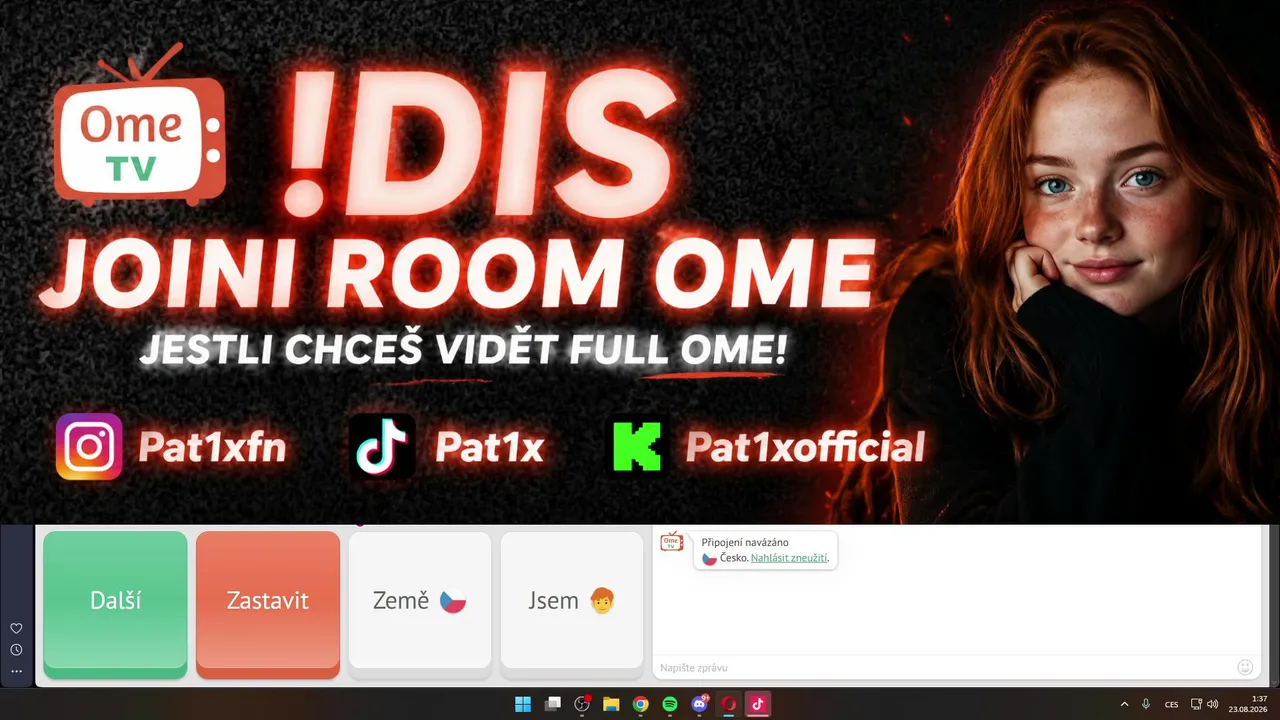Click the TikTok logo on the banner
1280x720 pixels.
coord(382,447)
